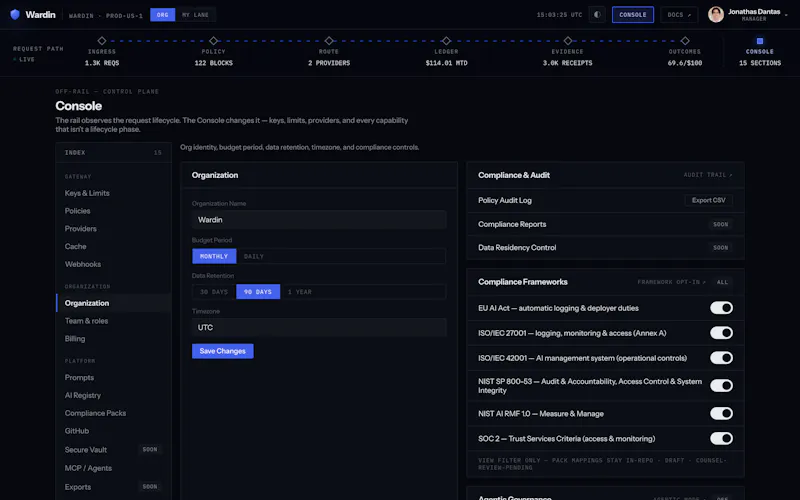This screenshot has width=800, height=500.
Task: Open Webhooks in sidebar index
Action: (83, 264)
